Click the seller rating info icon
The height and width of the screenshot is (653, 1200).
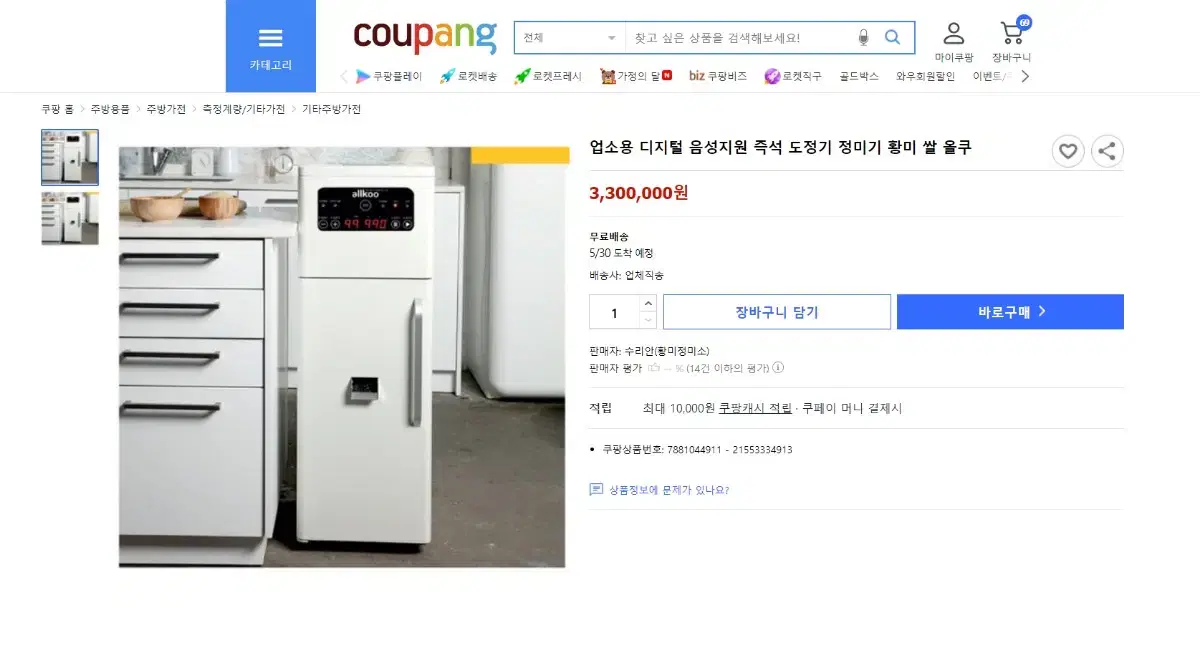[x=778, y=367]
